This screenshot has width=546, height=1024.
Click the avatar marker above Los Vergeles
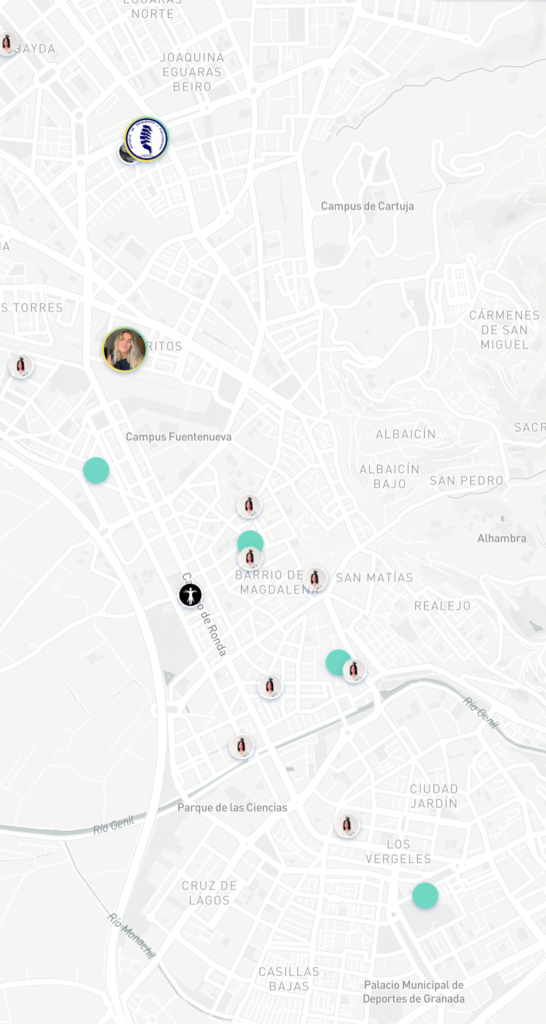click(347, 825)
